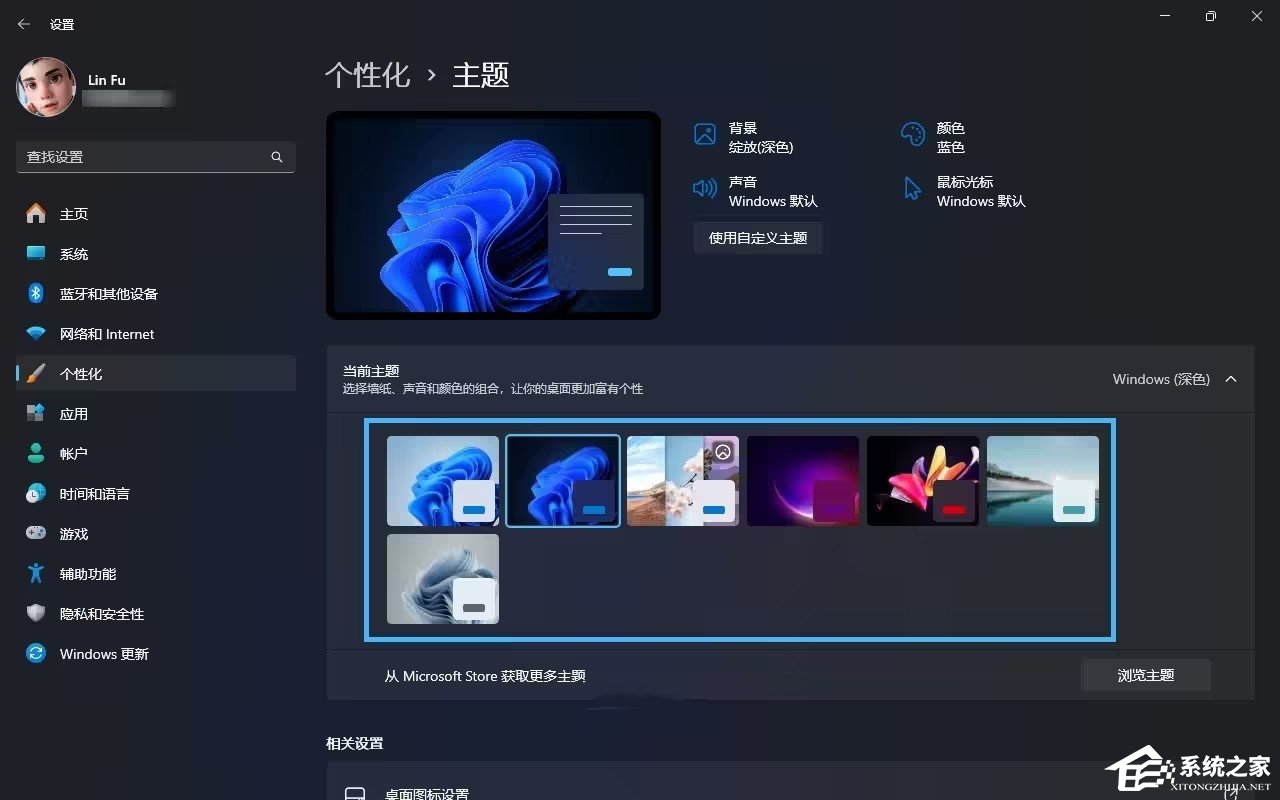Open the 个性化 breadcrumb link

click(367, 74)
